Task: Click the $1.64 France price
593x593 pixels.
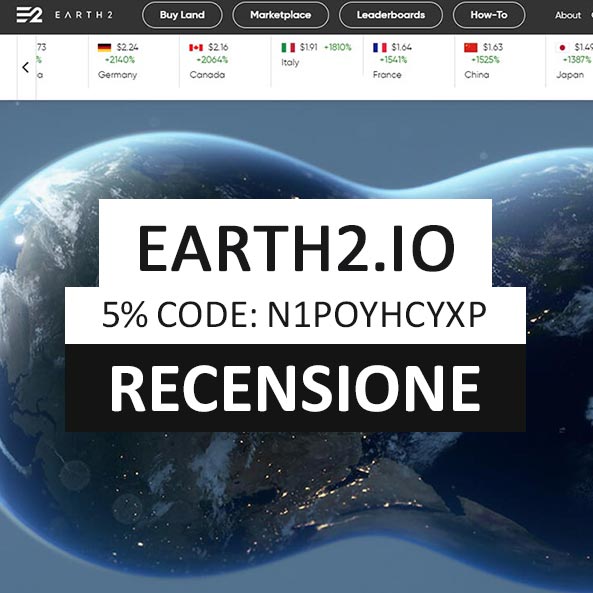Action: (x=401, y=47)
